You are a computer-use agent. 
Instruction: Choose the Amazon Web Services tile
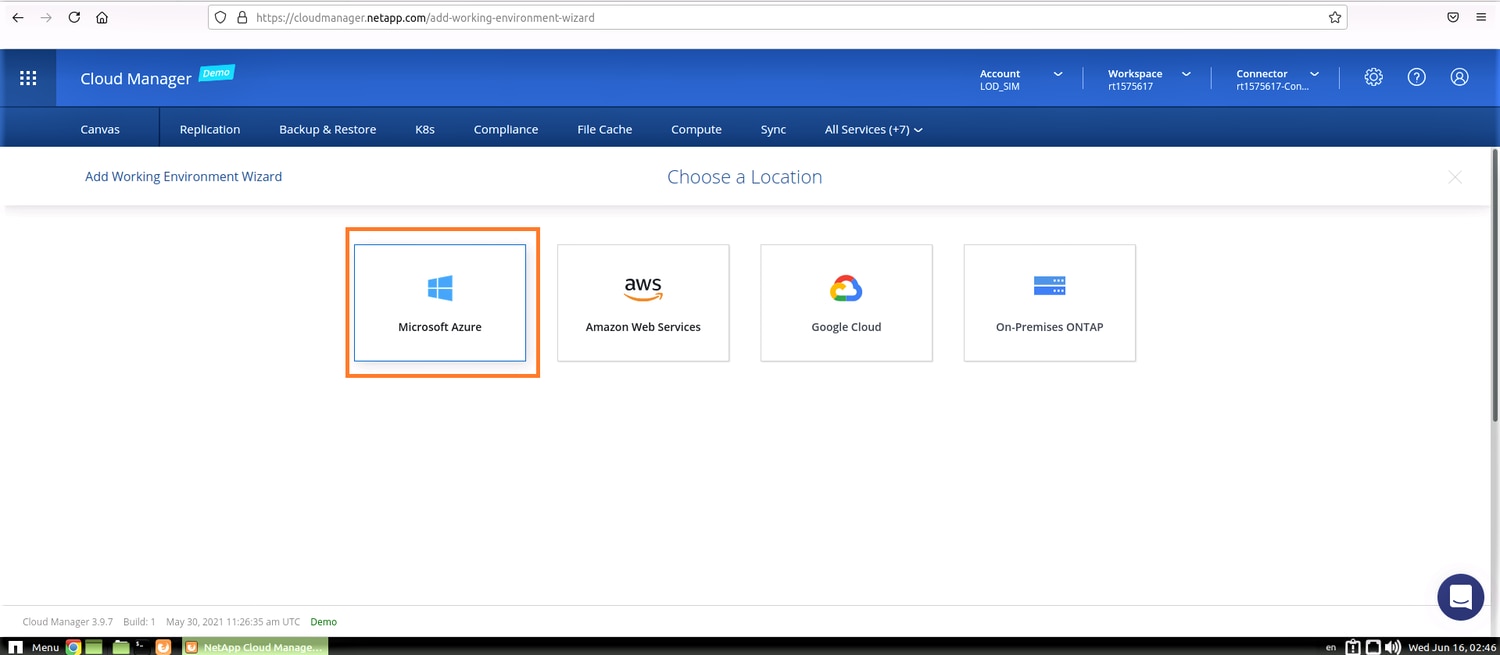pyautogui.click(x=643, y=302)
